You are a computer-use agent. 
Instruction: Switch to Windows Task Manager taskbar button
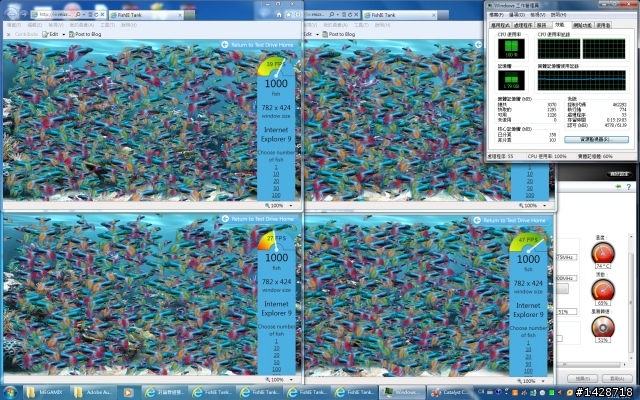coord(401,393)
